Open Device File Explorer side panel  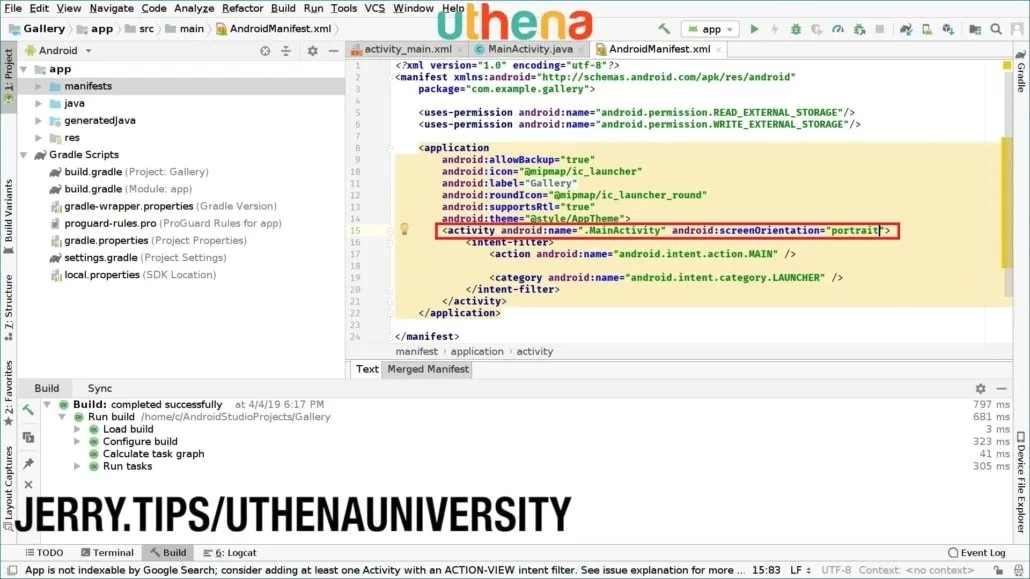click(x=1021, y=482)
